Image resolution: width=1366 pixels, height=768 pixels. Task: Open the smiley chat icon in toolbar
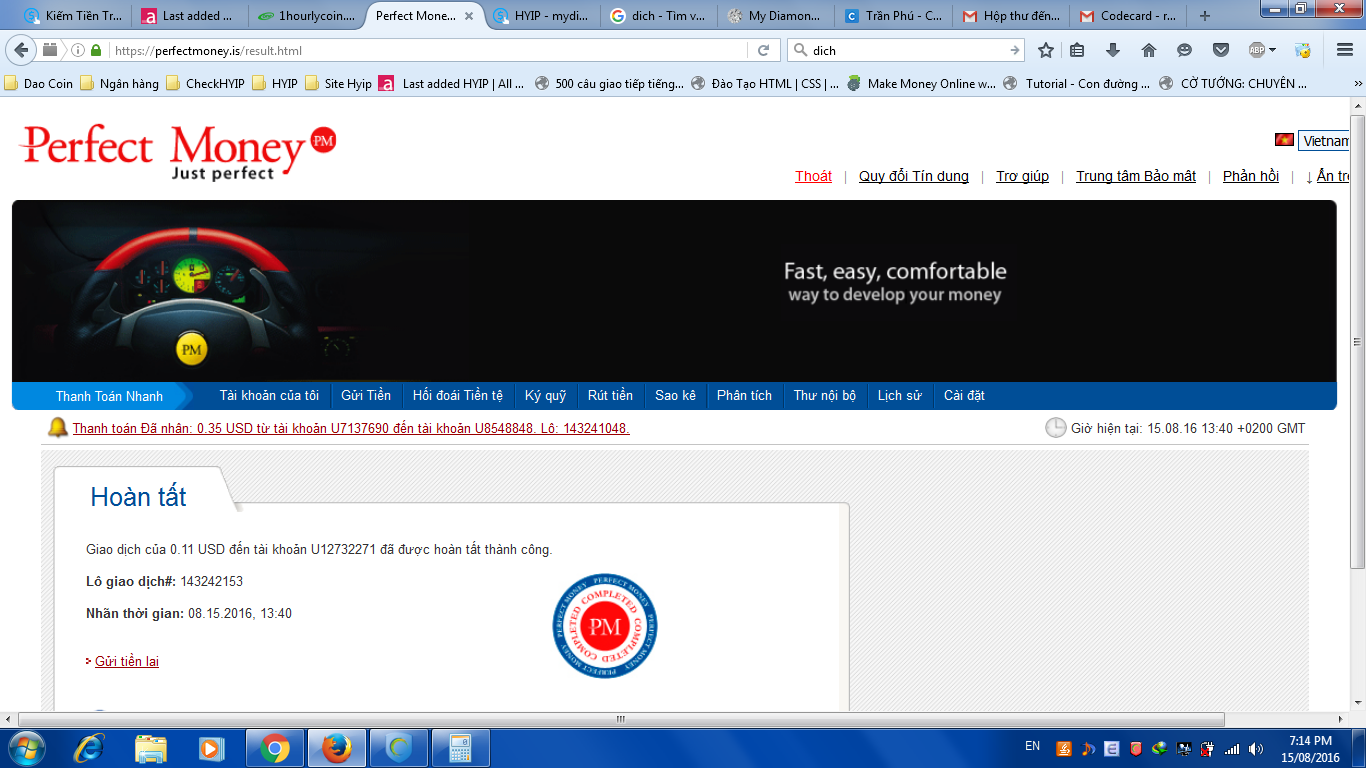pyautogui.click(x=1185, y=50)
